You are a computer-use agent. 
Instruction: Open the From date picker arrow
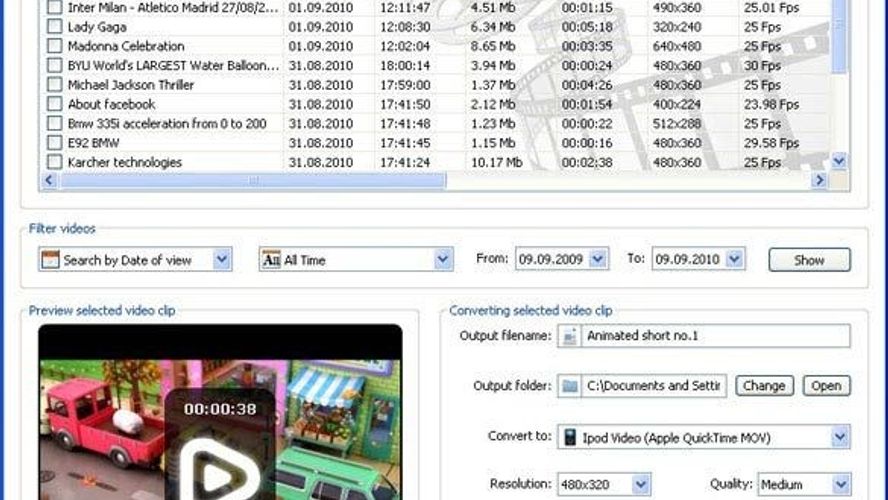[x=598, y=259]
